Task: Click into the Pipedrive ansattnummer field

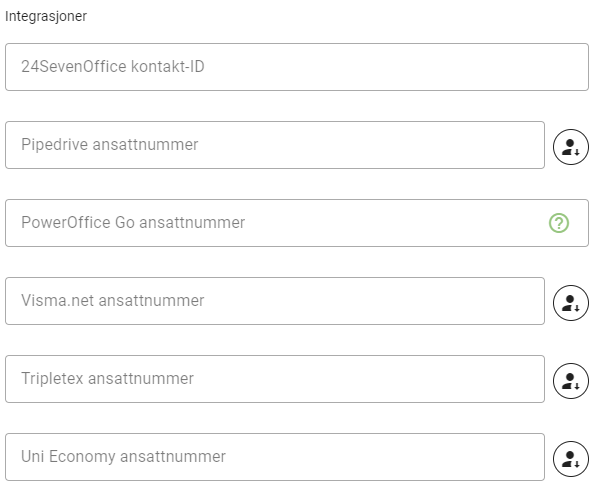Action: tap(275, 145)
